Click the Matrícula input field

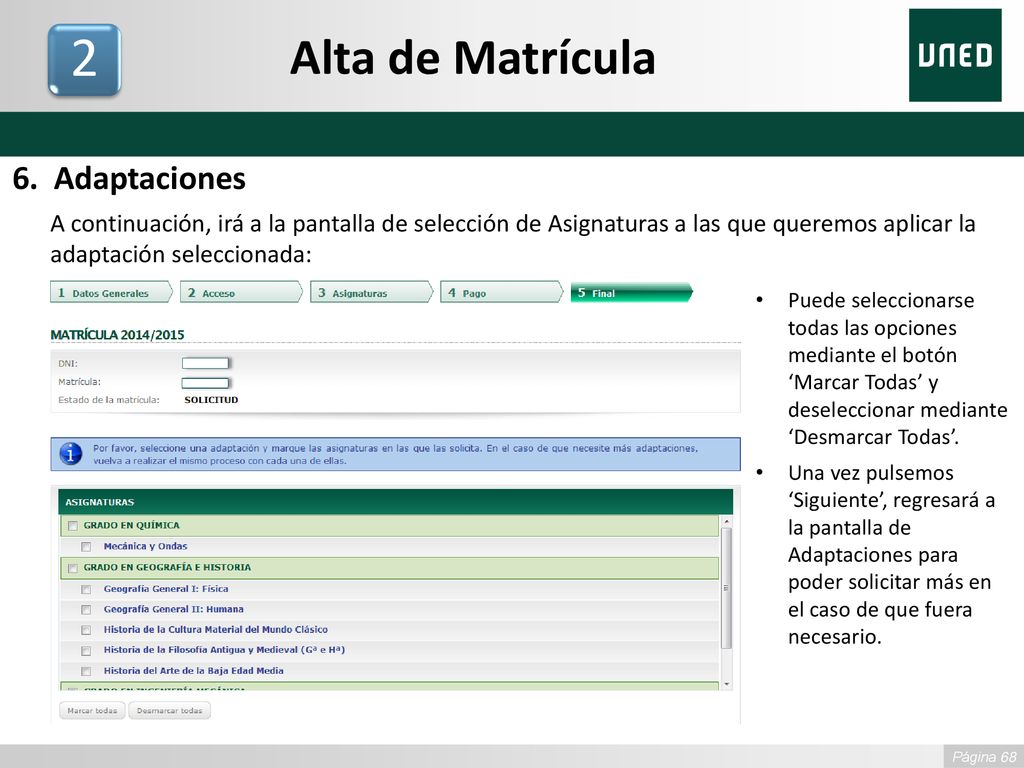[206, 383]
